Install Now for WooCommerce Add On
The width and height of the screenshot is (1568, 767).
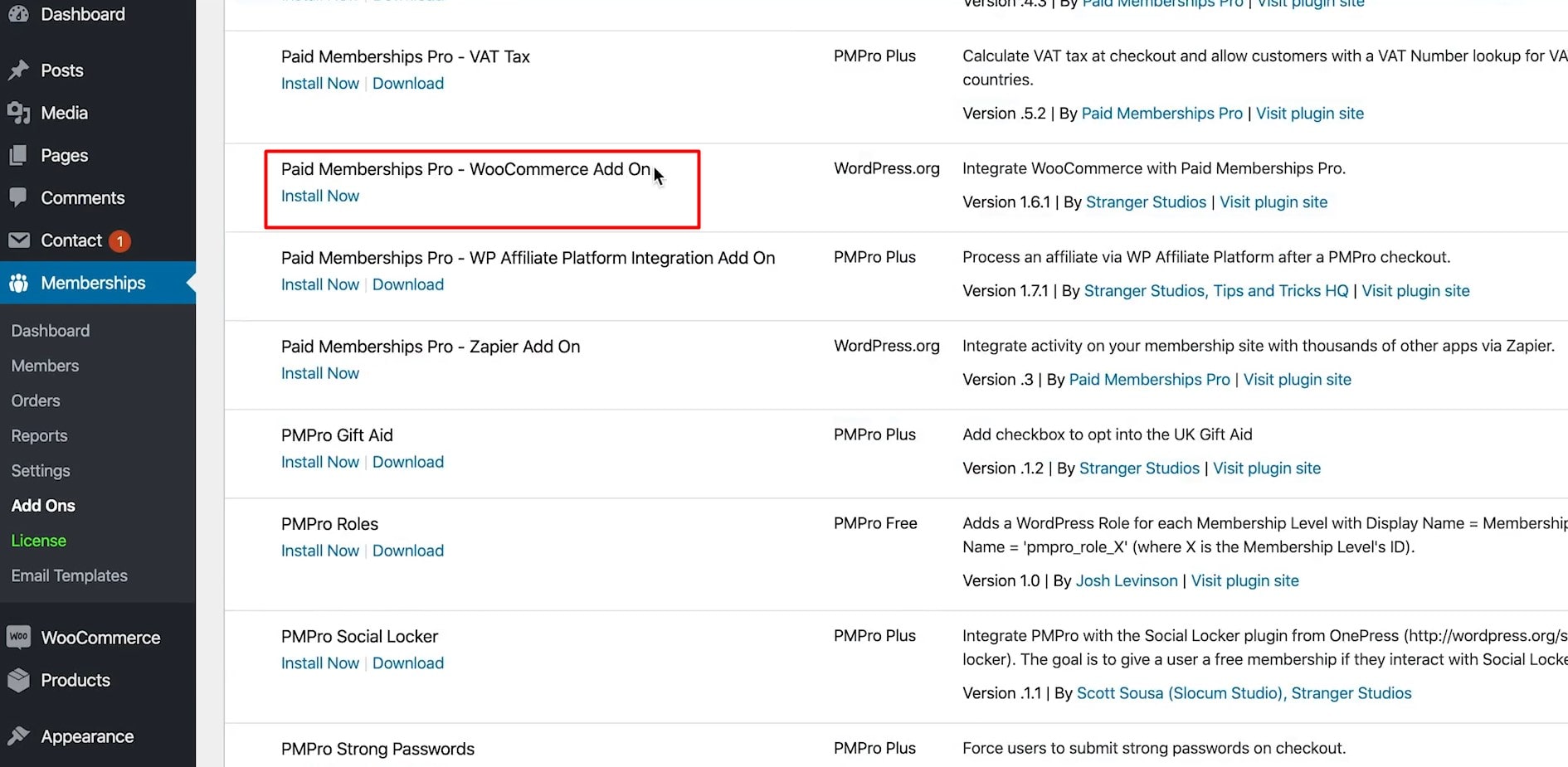[x=320, y=197]
